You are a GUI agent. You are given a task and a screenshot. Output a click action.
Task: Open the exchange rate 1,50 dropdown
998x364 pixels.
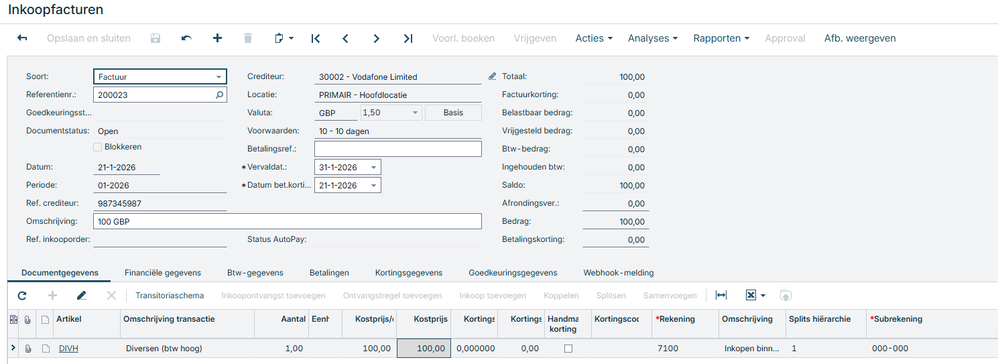point(416,113)
